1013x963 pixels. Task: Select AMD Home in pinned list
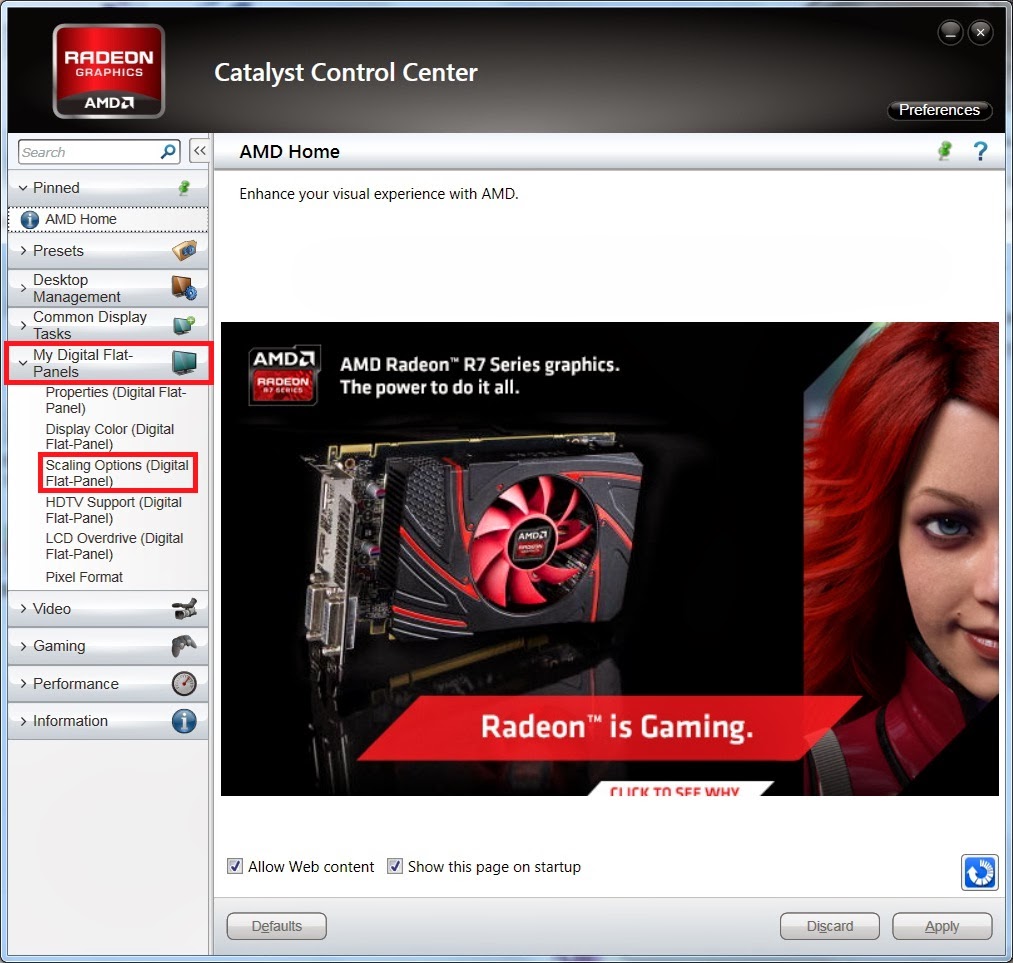[x=109, y=220]
